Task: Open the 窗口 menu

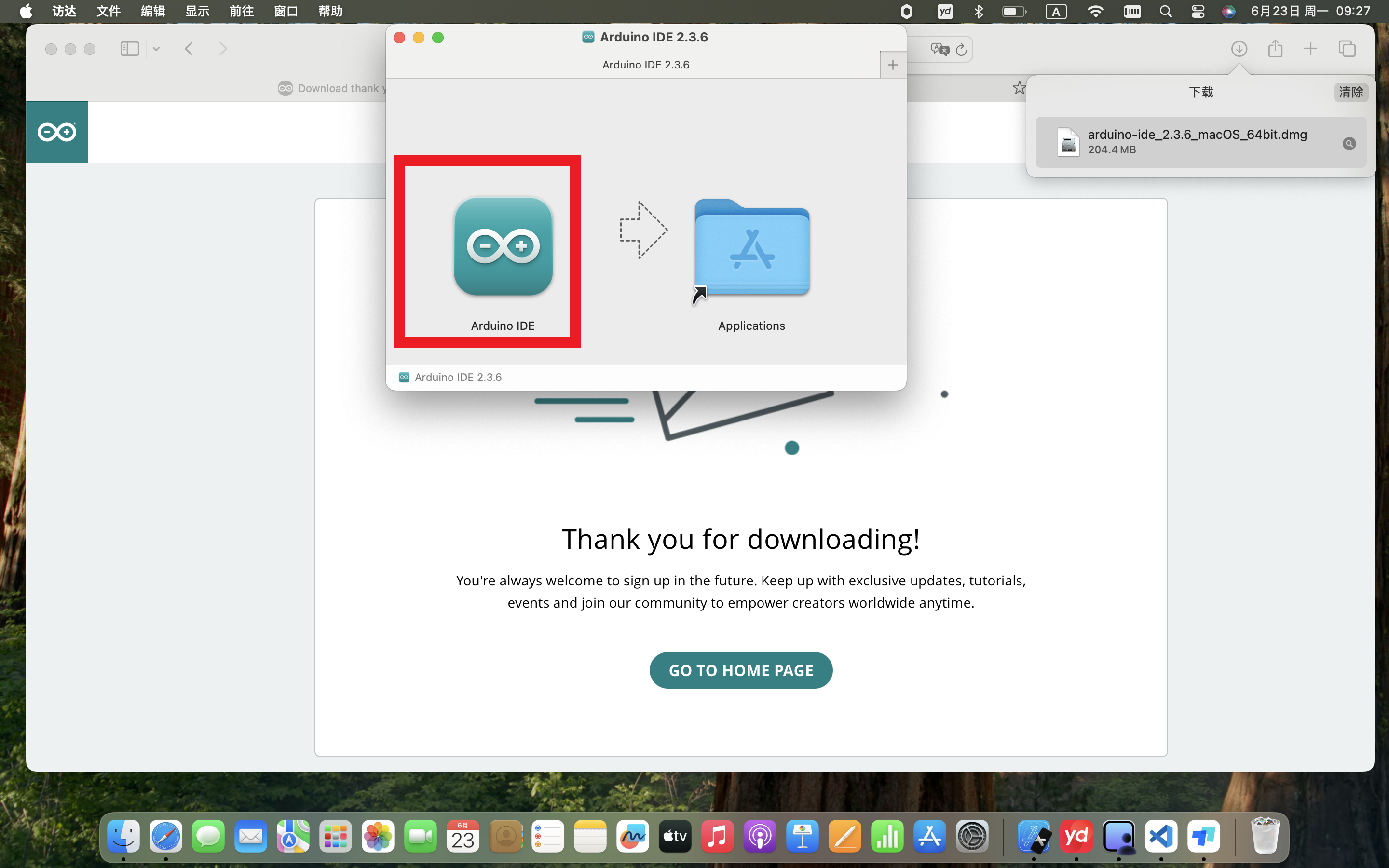Action: click(x=286, y=12)
